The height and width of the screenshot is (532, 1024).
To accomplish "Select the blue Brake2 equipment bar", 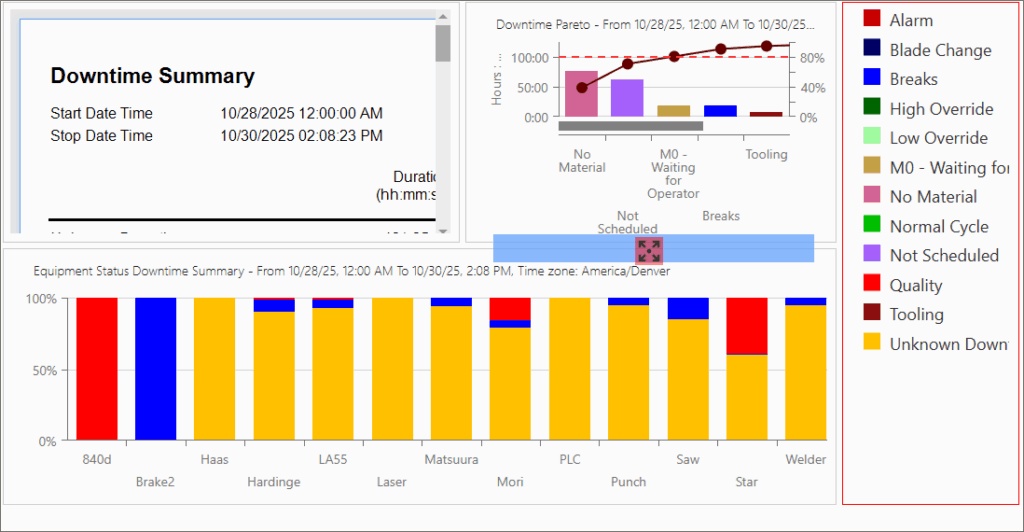I will pyautogui.click(x=156, y=369).
